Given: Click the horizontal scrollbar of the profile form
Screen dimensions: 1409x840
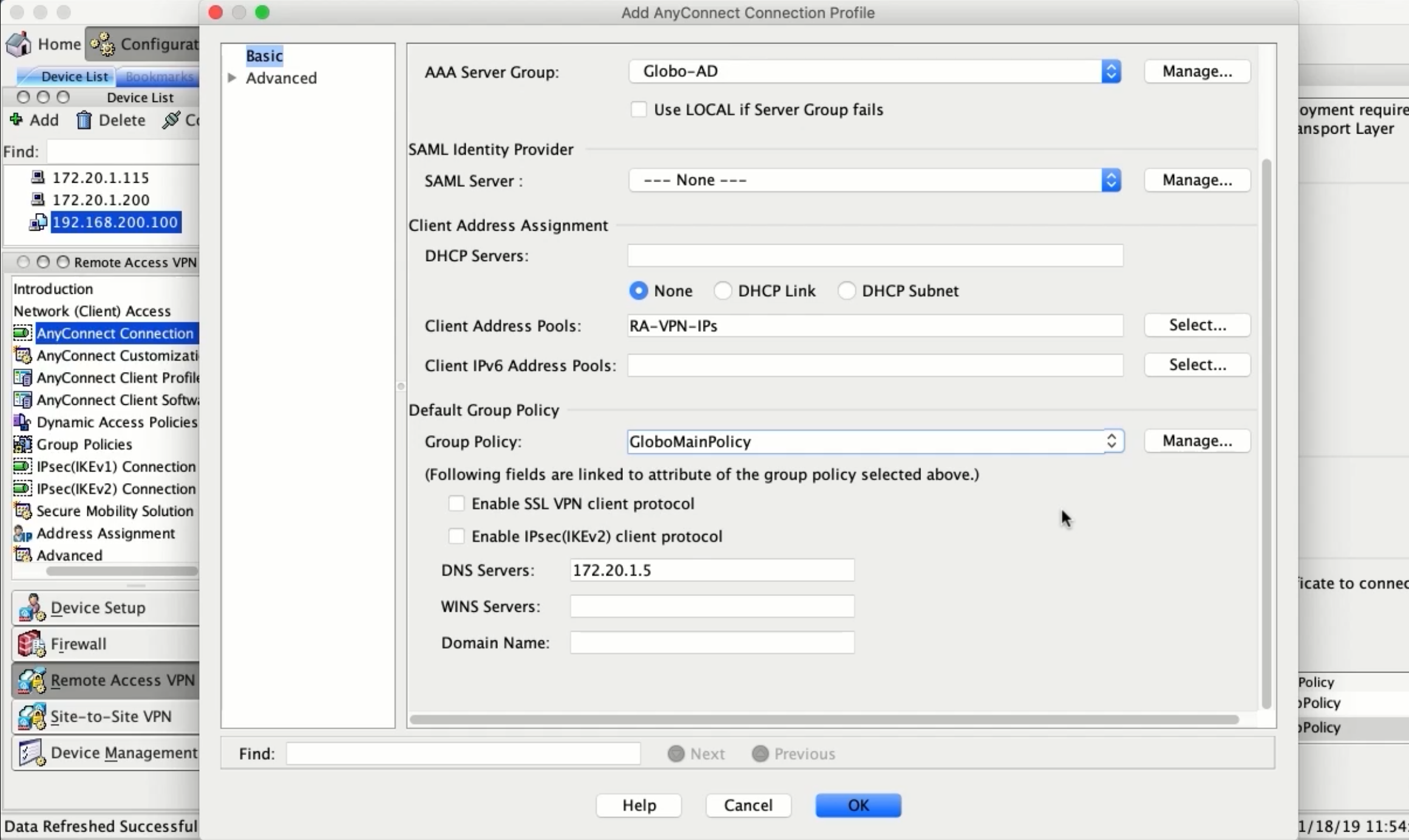Looking at the screenshot, I should [824, 719].
